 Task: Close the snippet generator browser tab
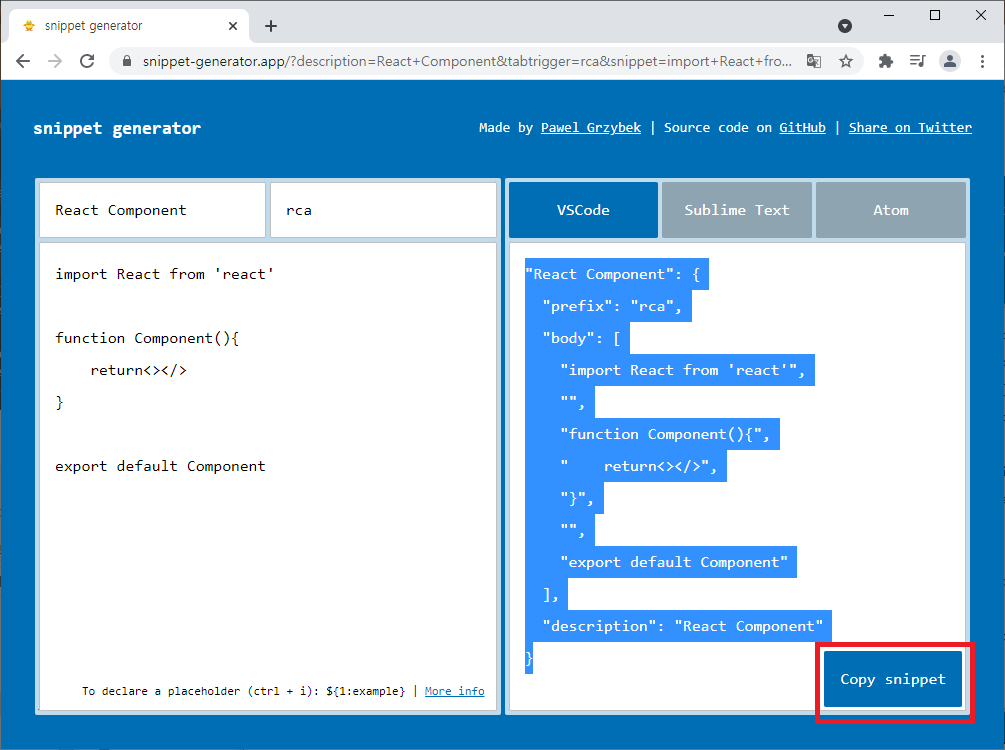click(233, 26)
